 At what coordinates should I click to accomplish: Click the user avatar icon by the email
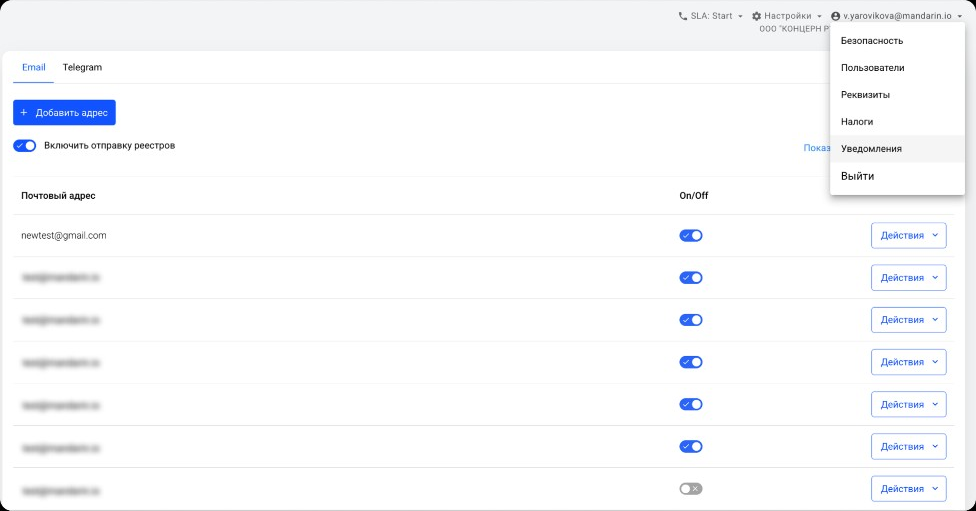[836, 16]
